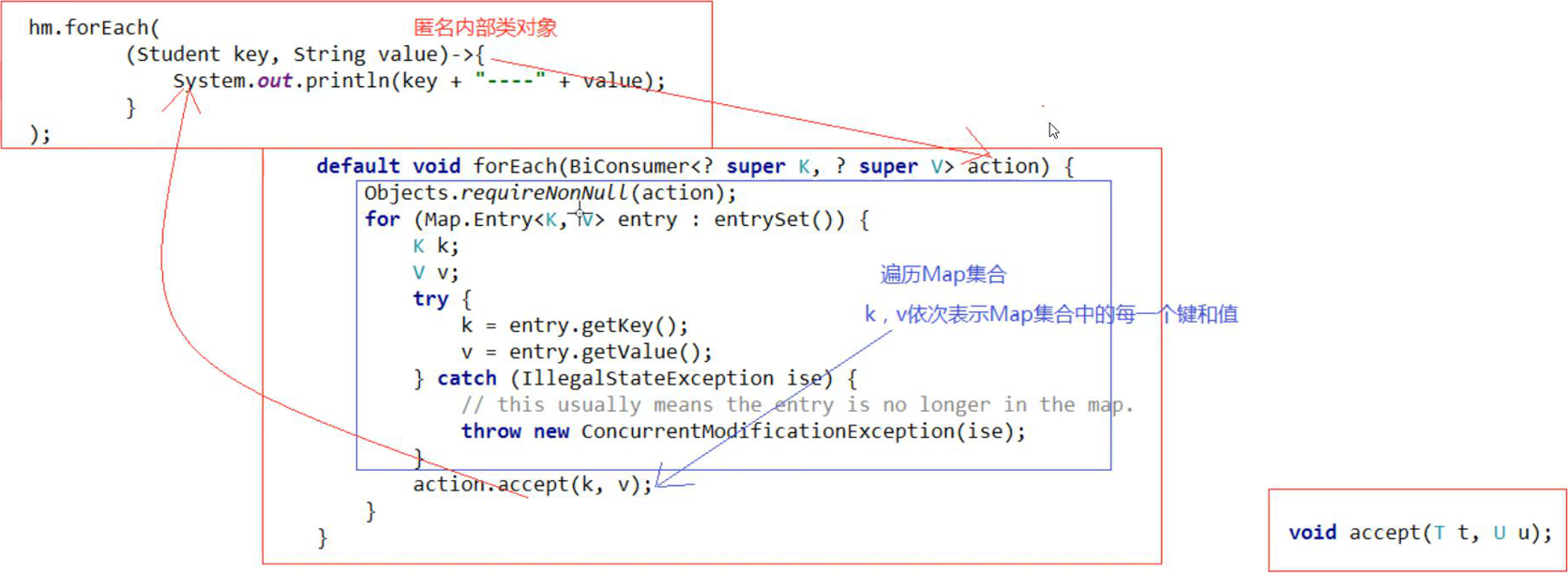
Task: Click the void accept(T t, U u) declaration
Action: click(1421, 533)
